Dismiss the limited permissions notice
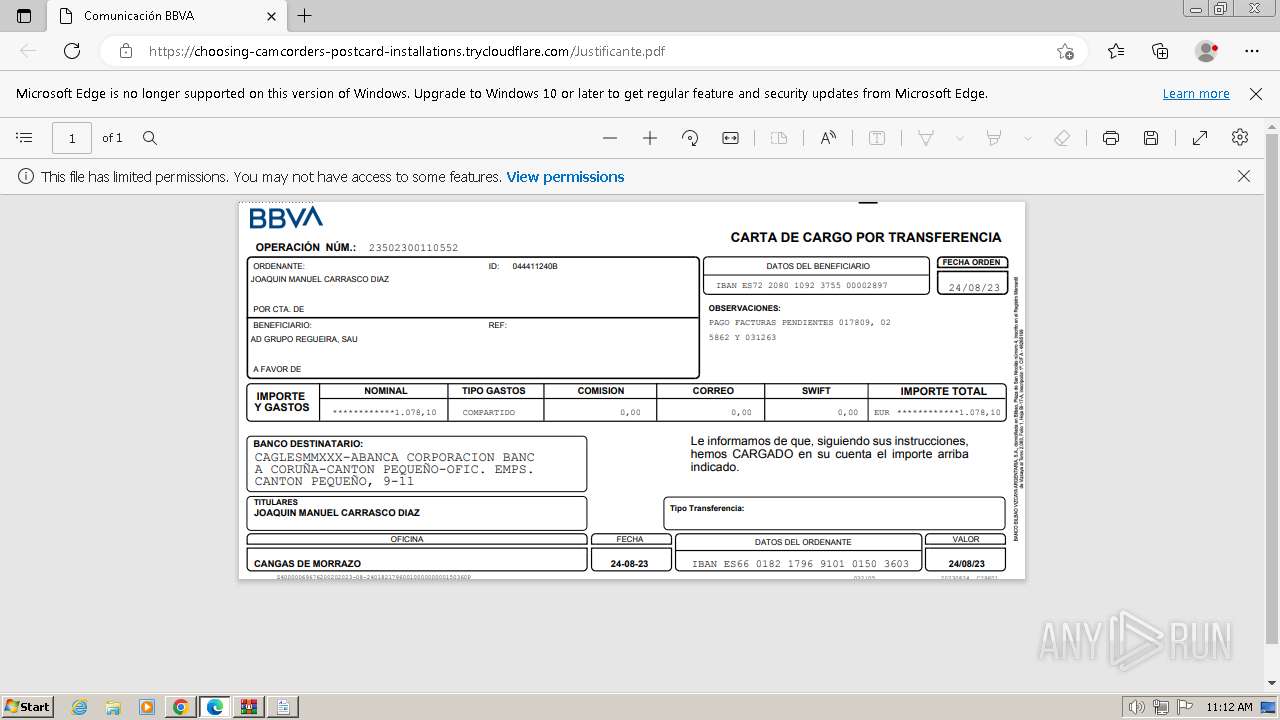 coord(1244,176)
